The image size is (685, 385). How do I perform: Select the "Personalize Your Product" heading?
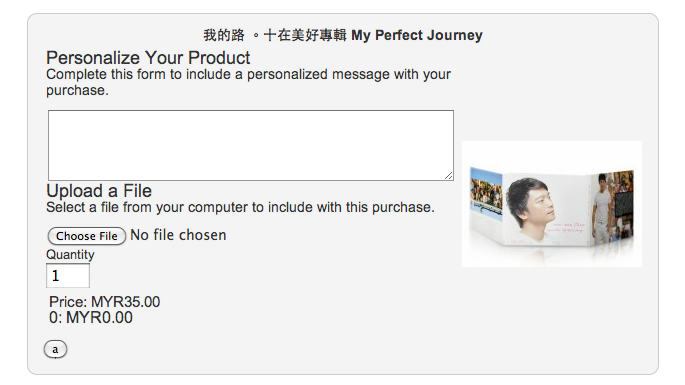[x=148, y=58]
